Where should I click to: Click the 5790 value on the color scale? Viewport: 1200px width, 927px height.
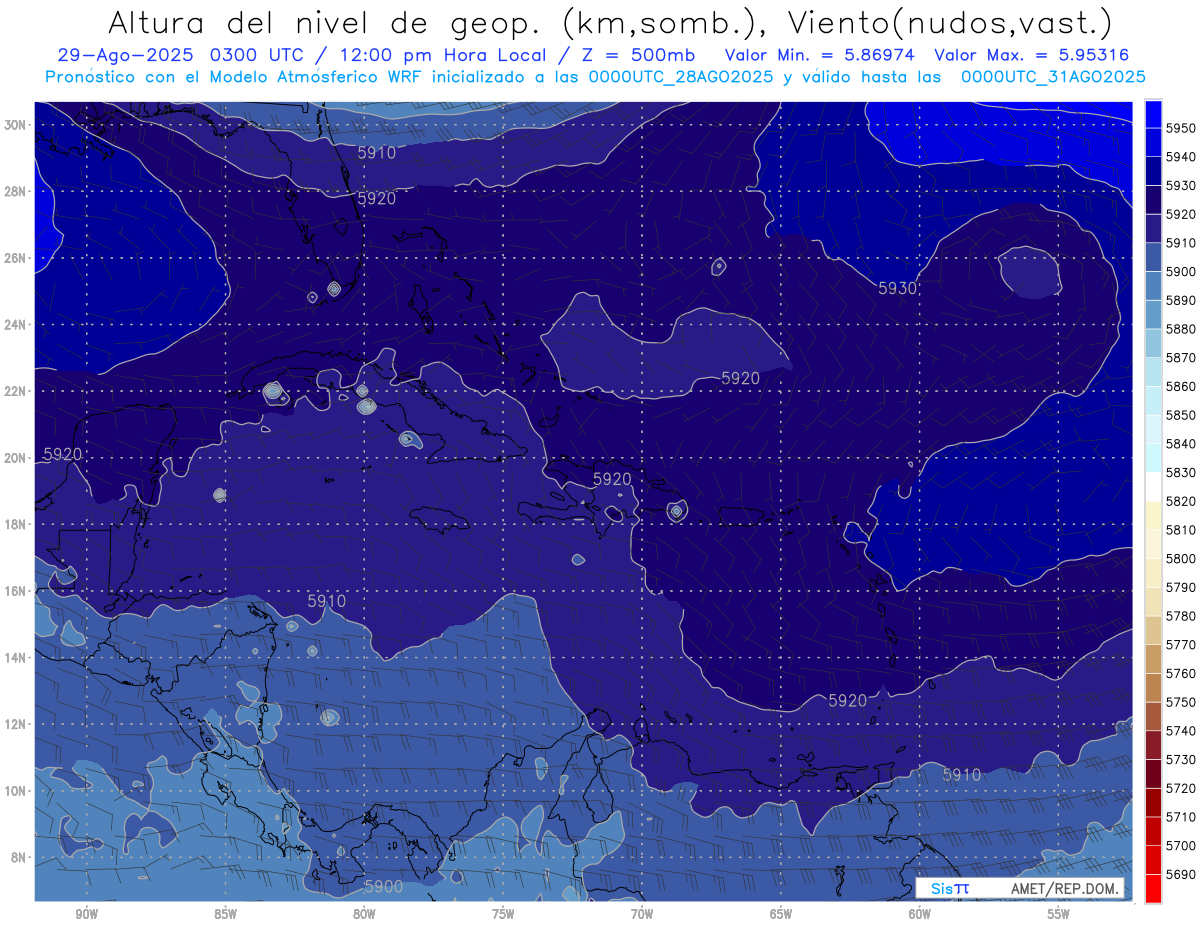coord(1181,587)
